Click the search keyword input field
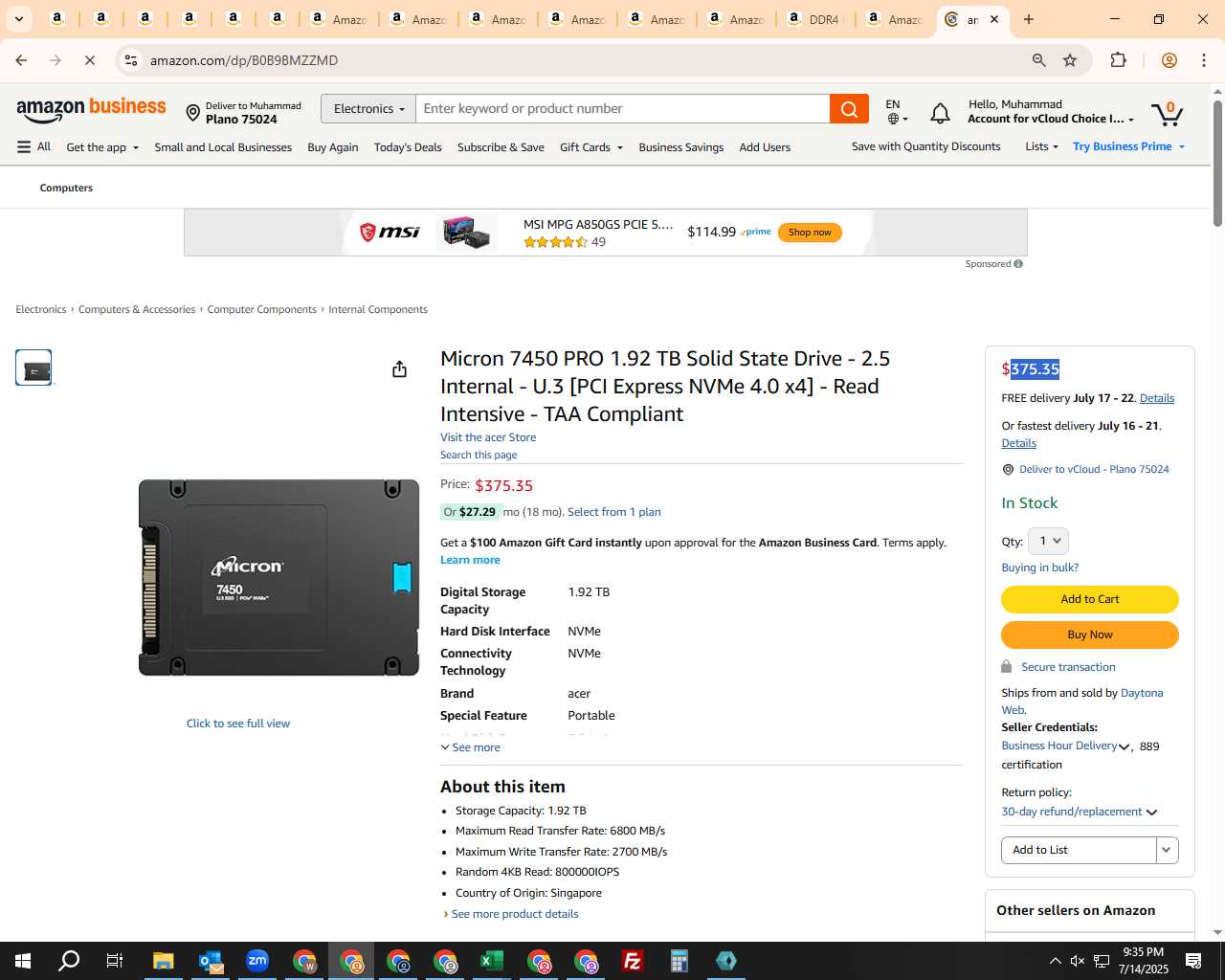The height and width of the screenshot is (980, 1225). (x=623, y=109)
